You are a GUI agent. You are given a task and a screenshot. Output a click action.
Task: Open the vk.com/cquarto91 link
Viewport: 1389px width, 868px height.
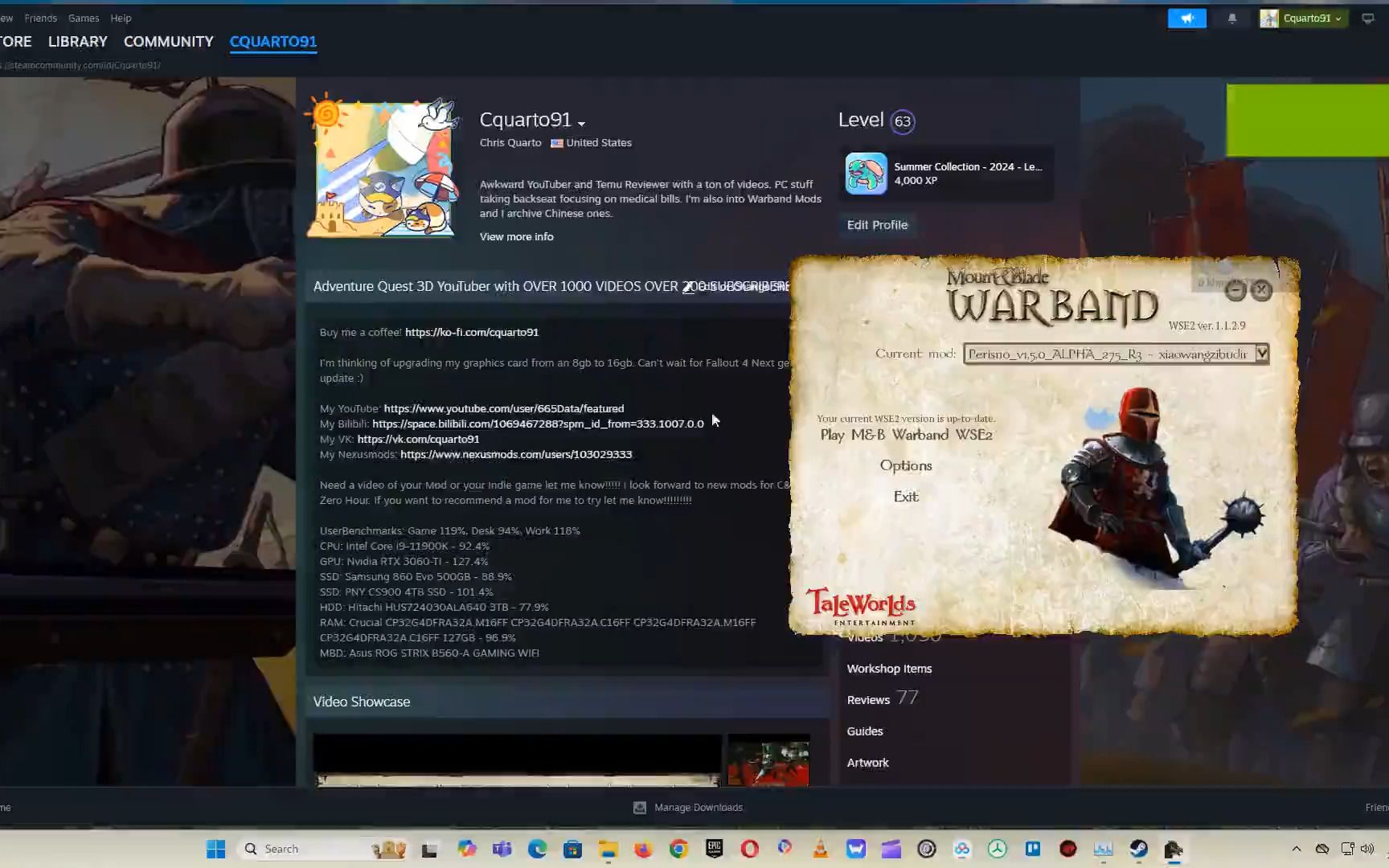pyautogui.click(x=418, y=439)
